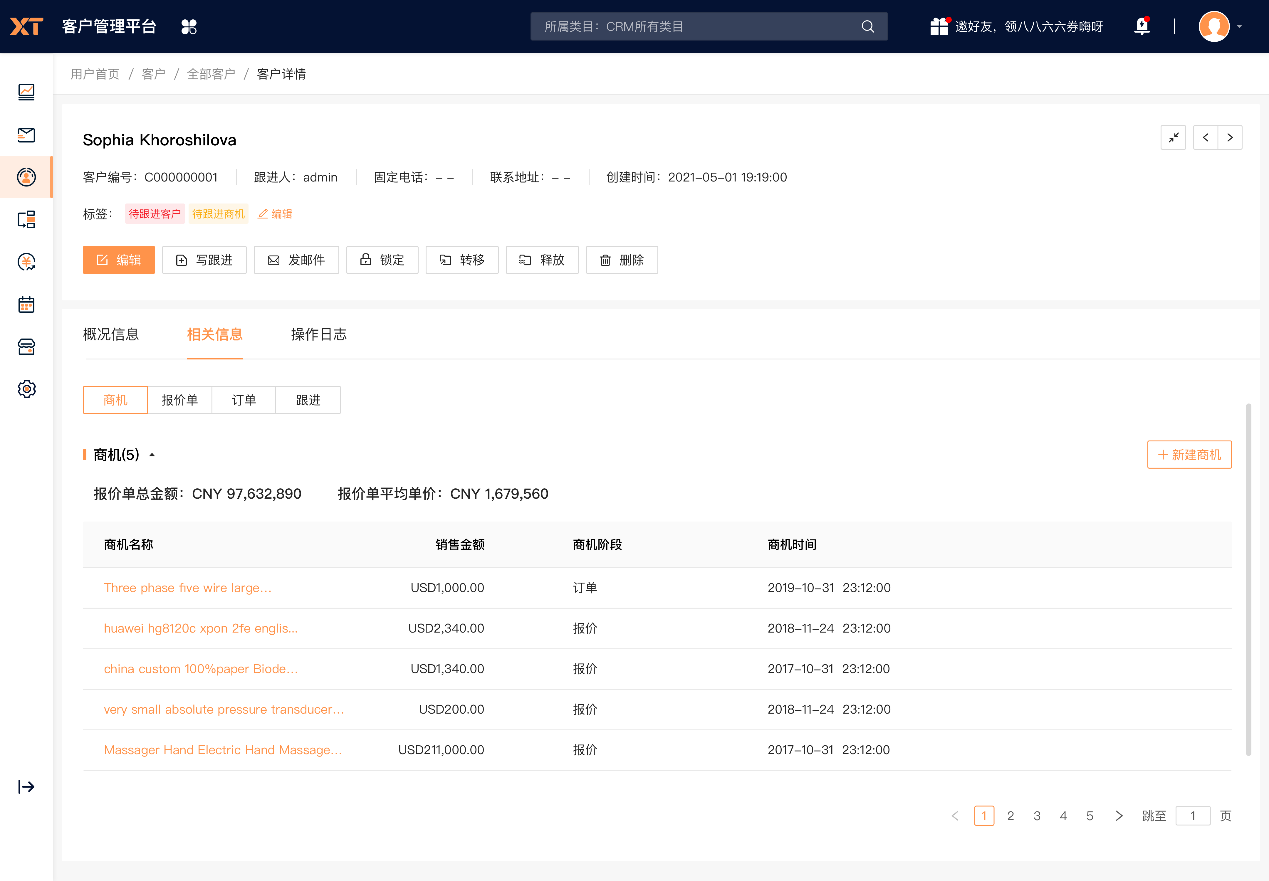Image resolution: width=1269 pixels, height=881 pixels.
Task: Click the 新建商机 button
Action: [x=1189, y=454]
